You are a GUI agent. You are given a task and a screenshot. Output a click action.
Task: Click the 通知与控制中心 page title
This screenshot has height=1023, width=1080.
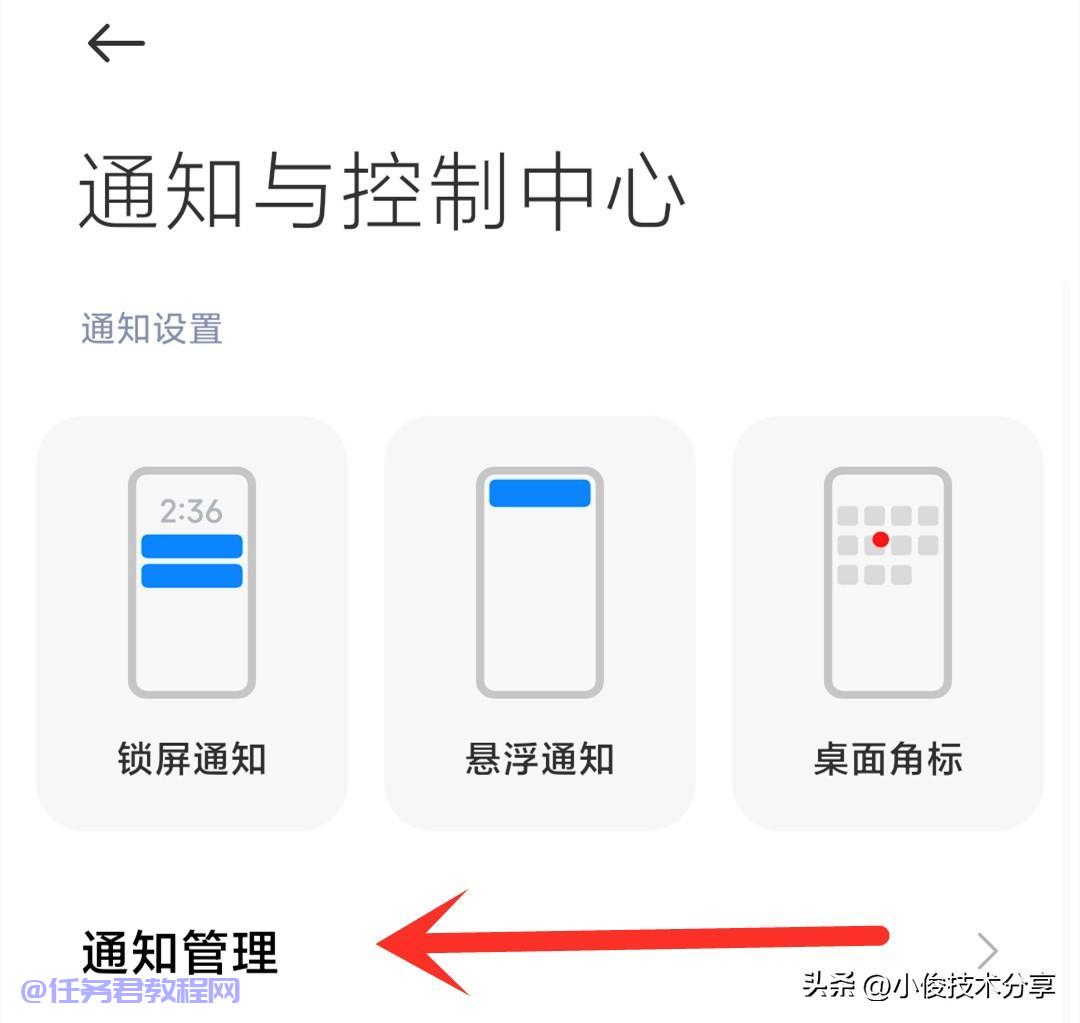pyautogui.click(x=382, y=191)
